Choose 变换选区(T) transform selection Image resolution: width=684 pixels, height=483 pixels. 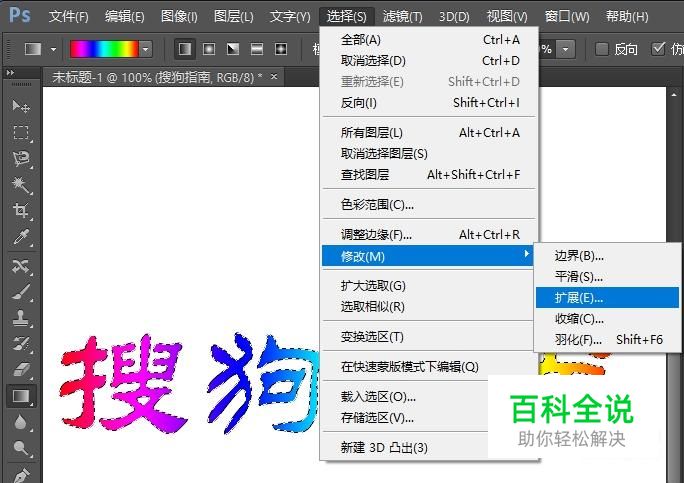click(429, 336)
